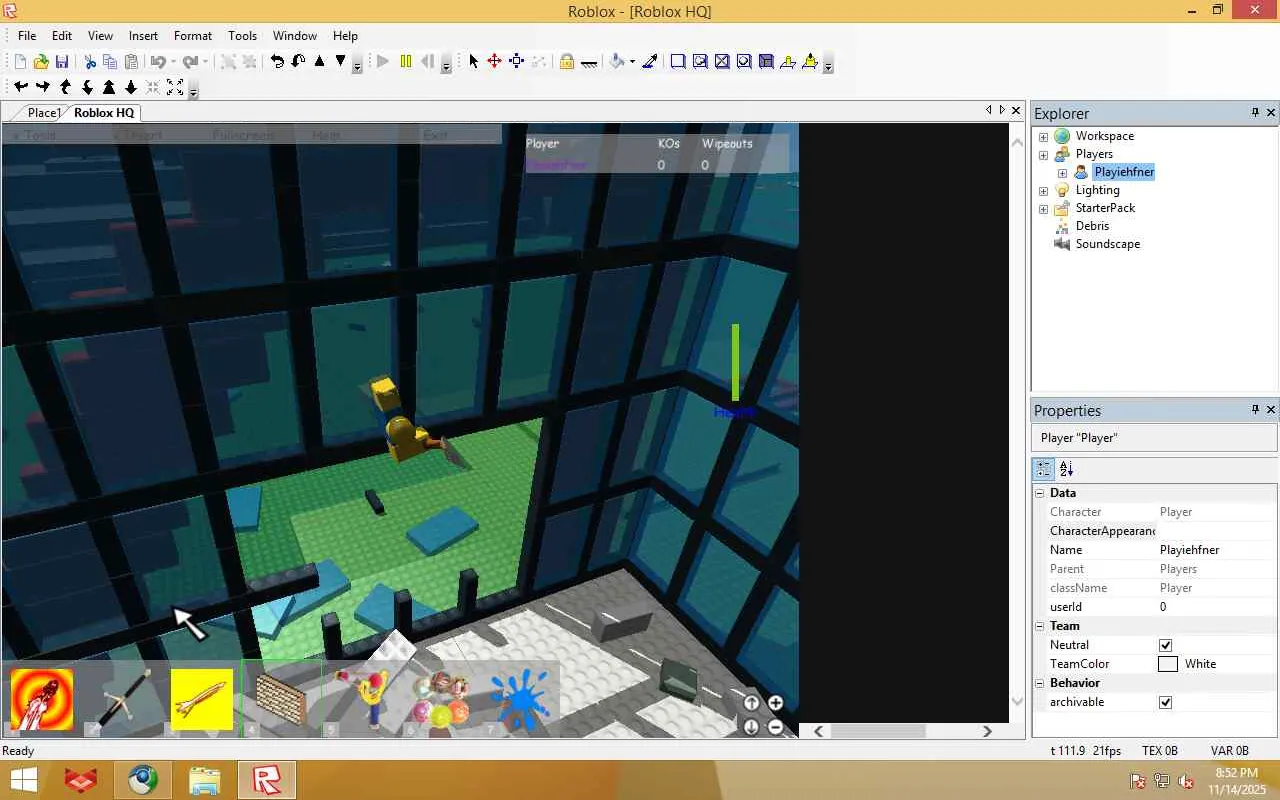The image size is (1280, 800).
Task: Click the Redo arrow icon
Action: click(190, 62)
